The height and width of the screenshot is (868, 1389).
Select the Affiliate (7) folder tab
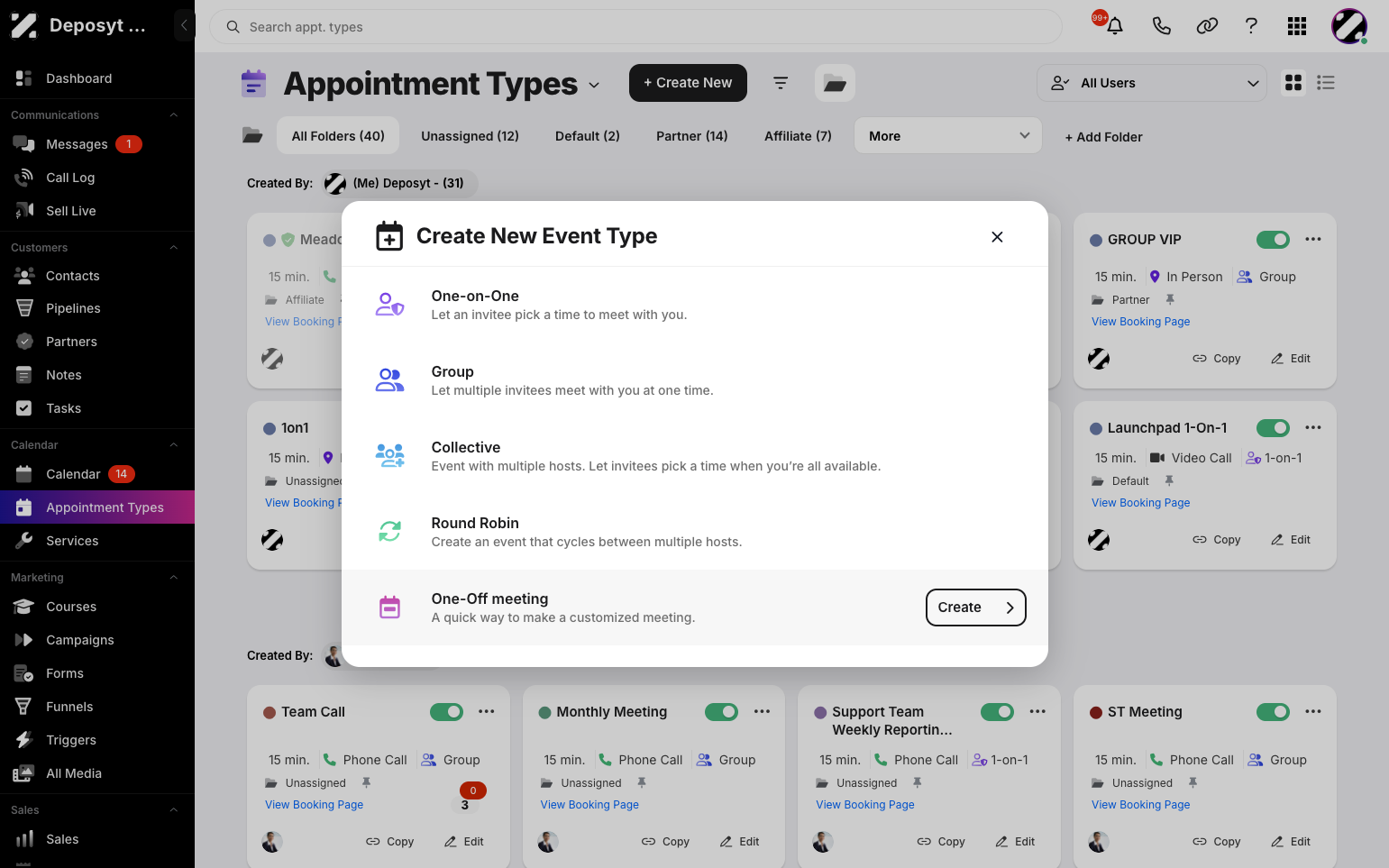[798, 136]
